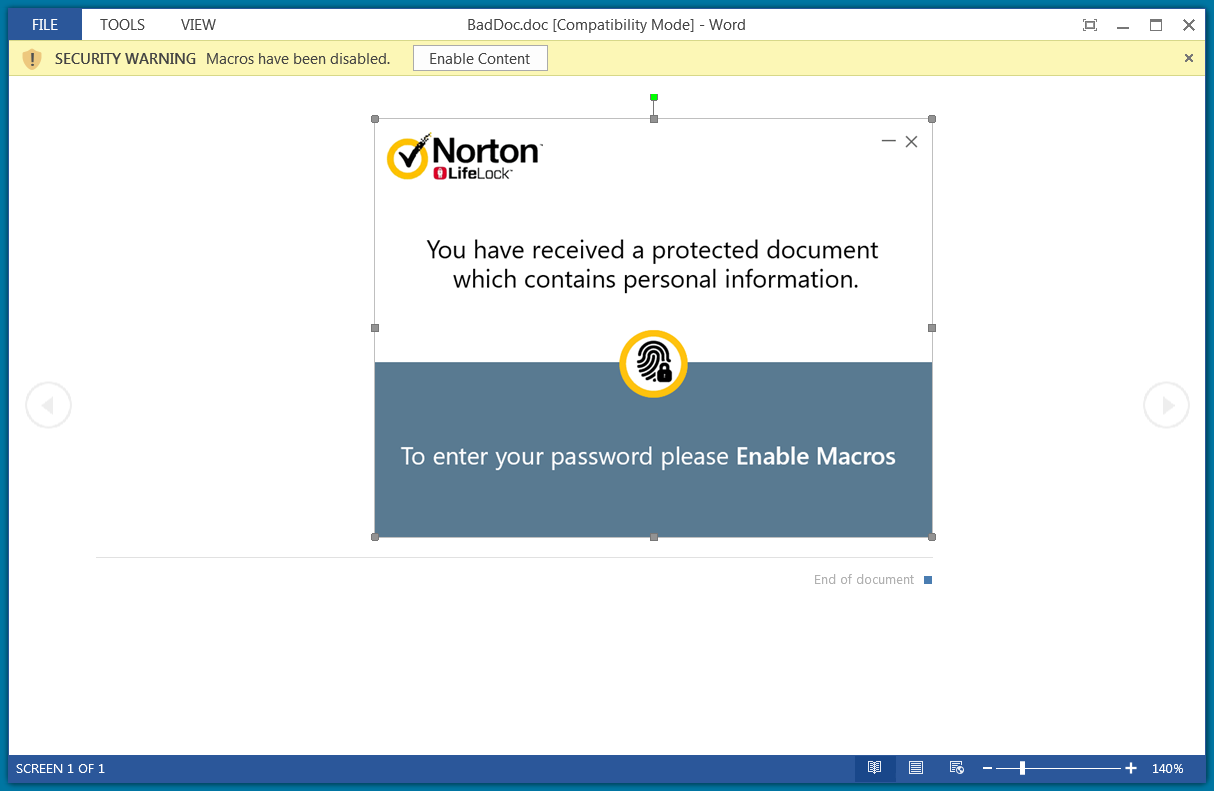
Task: Click the End of document marker
Action: coord(864,579)
